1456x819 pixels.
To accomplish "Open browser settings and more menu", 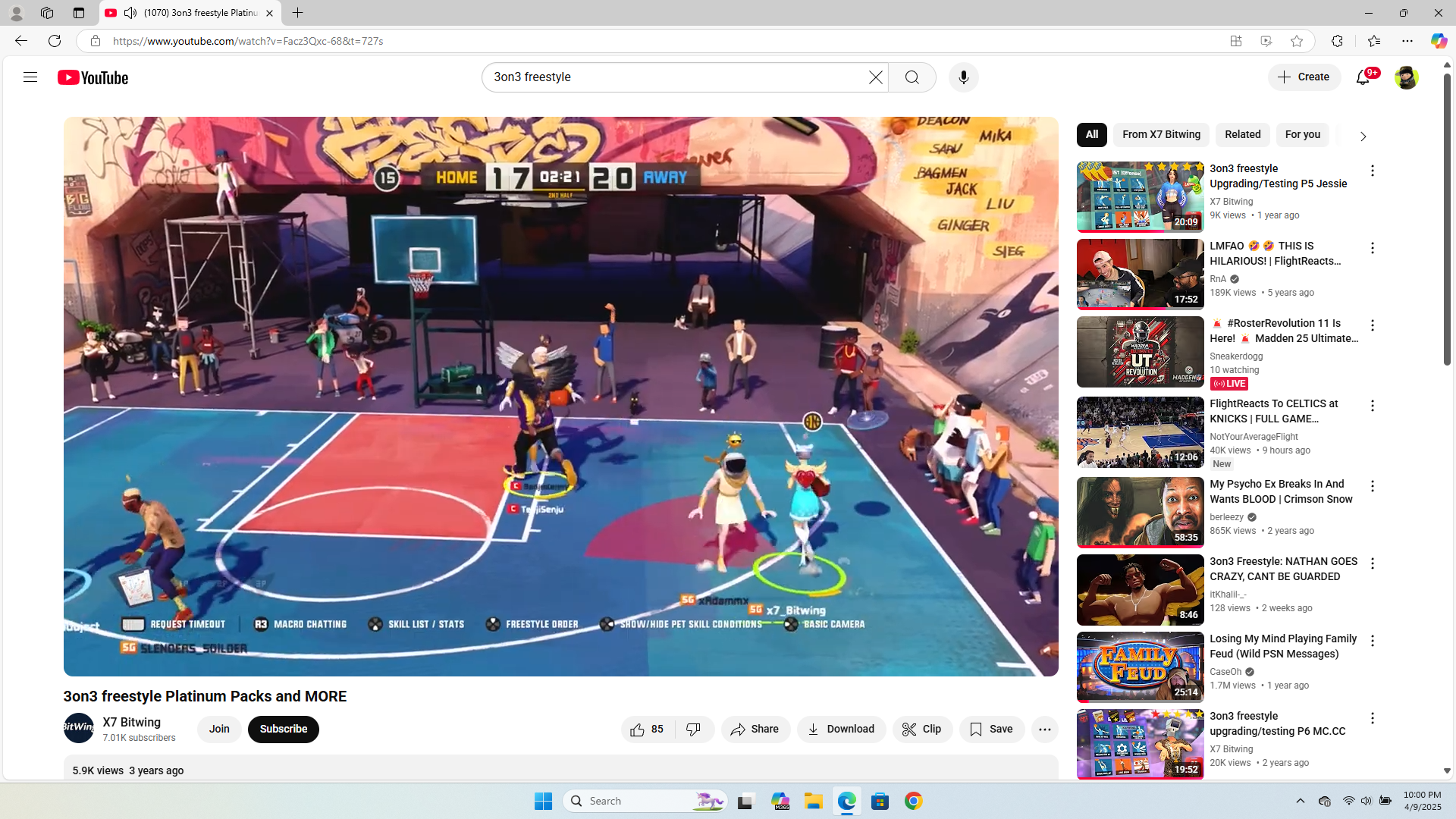I will point(1407,41).
